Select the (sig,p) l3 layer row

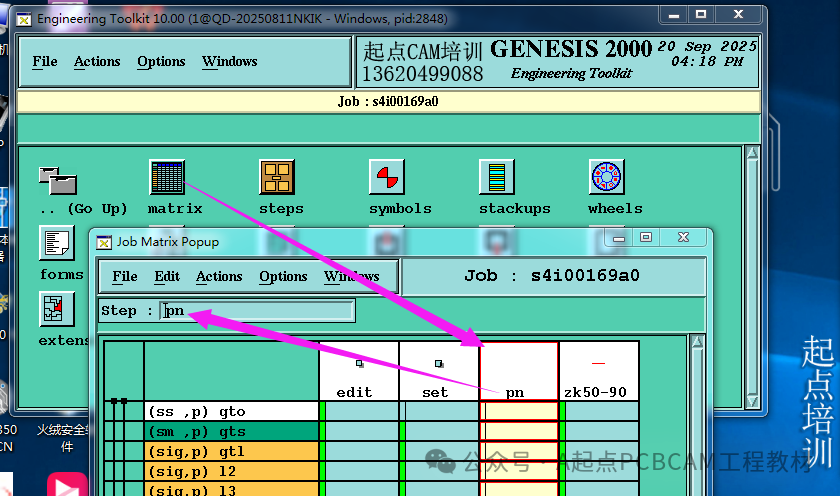click(231, 490)
